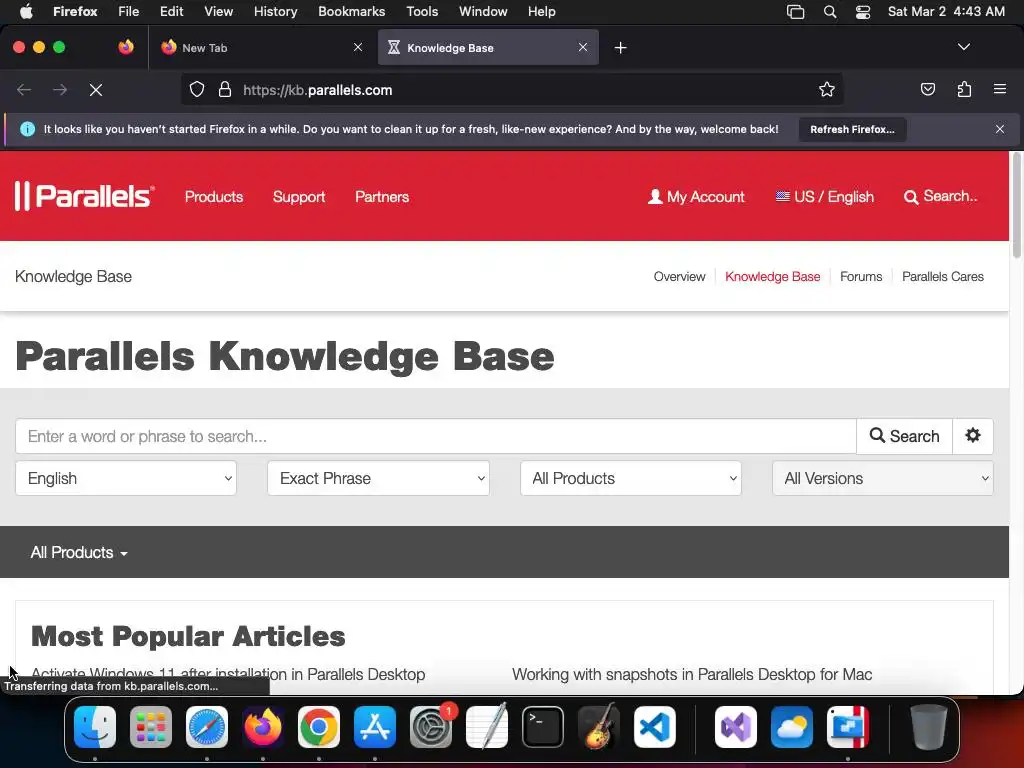Open Spotlight search in menu bar
Viewport: 1024px width, 768px height.
pyautogui.click(x=830, y=12)
